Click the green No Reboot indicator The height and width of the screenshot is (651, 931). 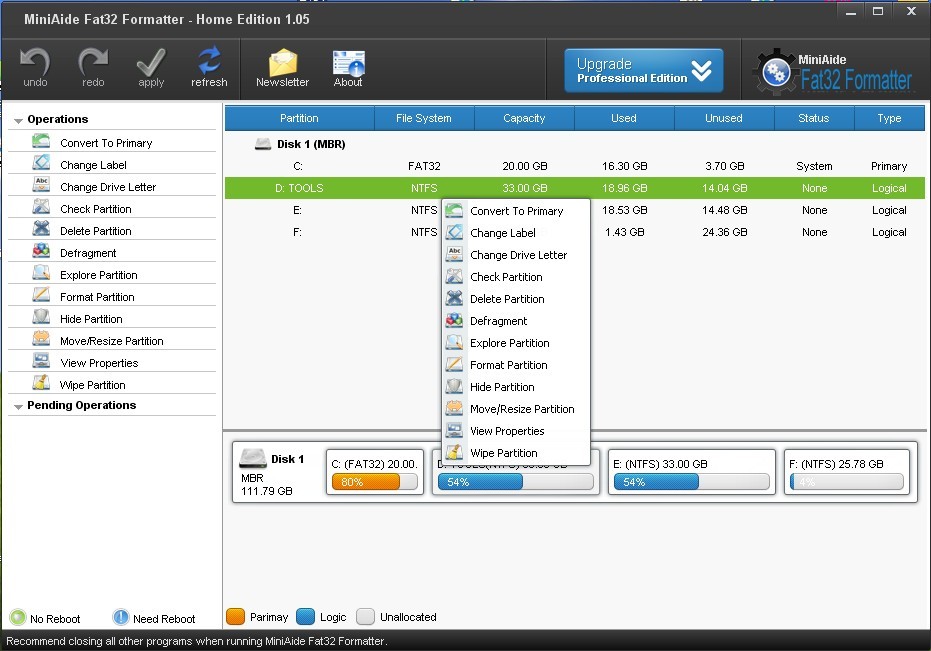pyautogui.click(x=18, y=618)
